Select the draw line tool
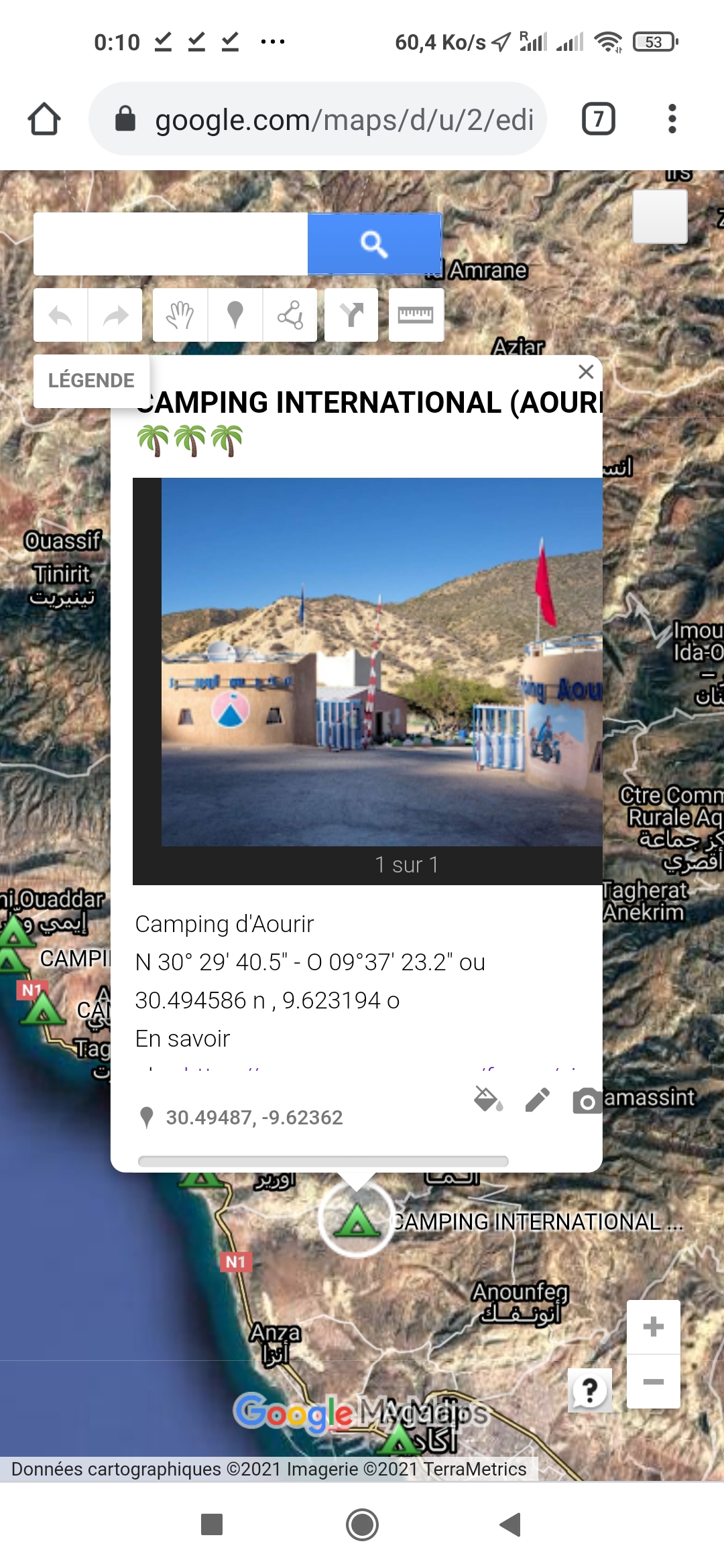 point(290,315)
